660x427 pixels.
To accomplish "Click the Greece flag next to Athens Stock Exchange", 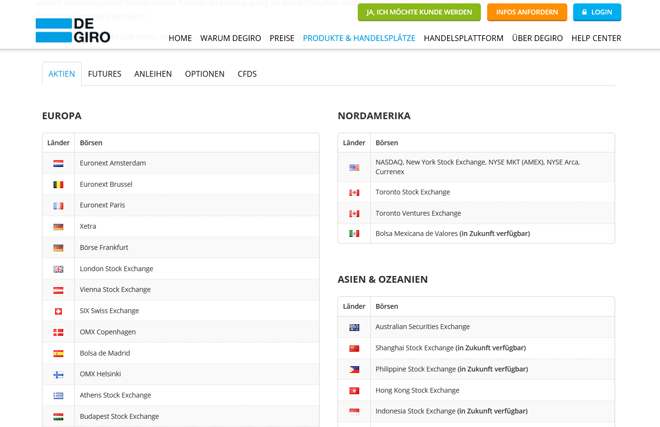I will point(59,395).
